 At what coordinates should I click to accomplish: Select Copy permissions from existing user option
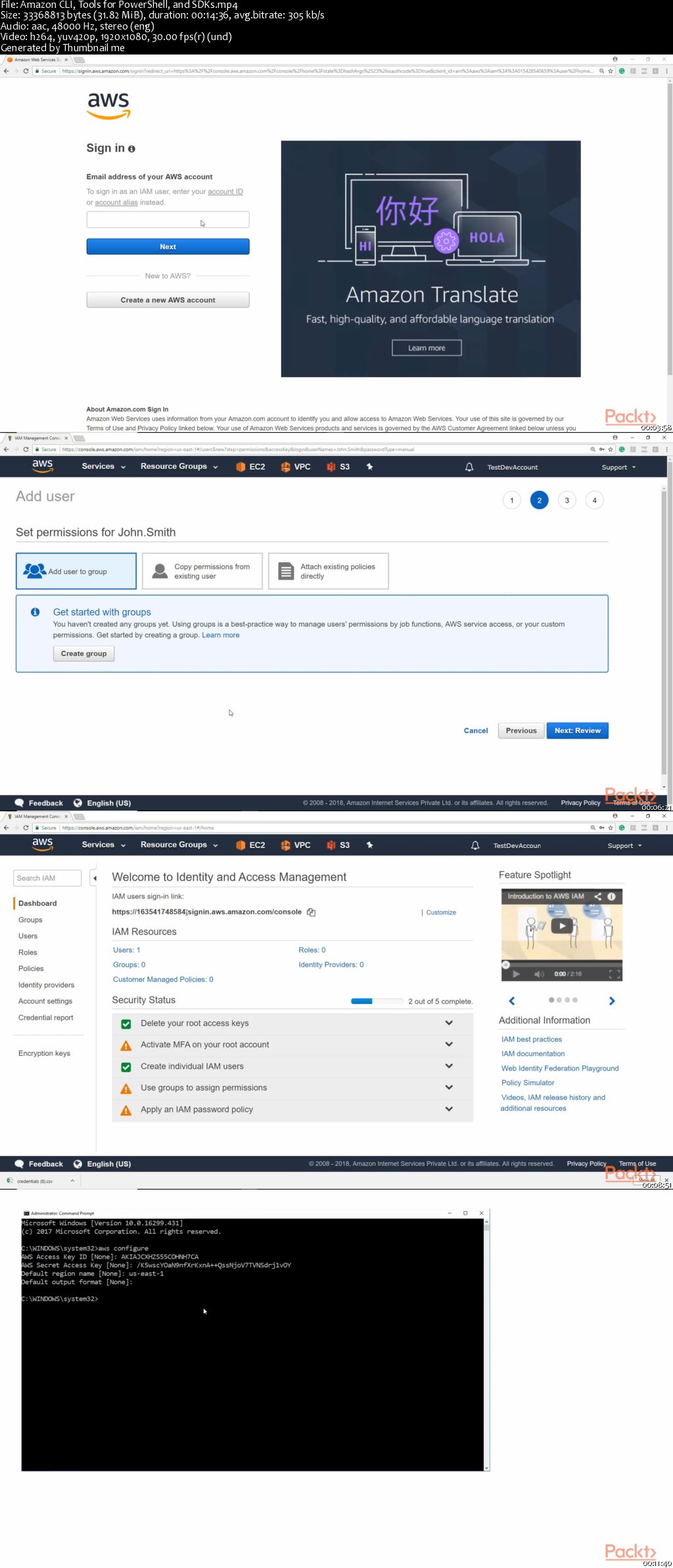(x=202, y=571)
